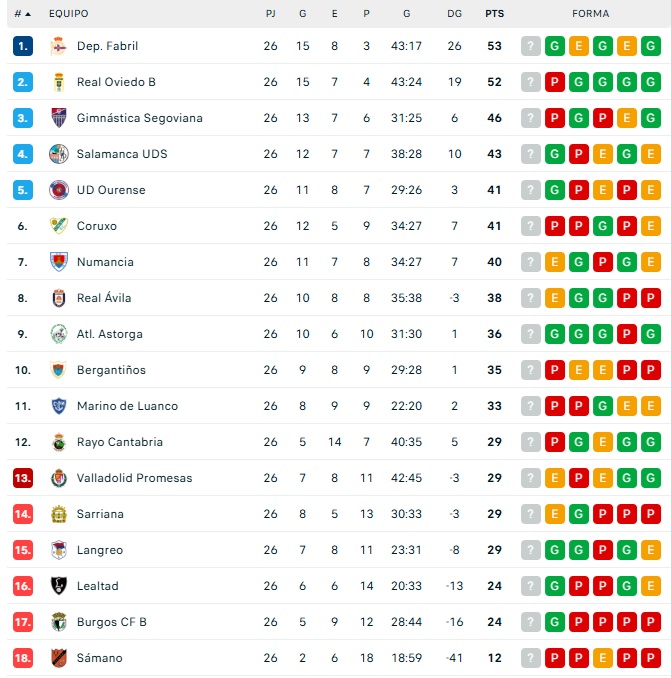Open the Rayo Cantabria team link

119,442
